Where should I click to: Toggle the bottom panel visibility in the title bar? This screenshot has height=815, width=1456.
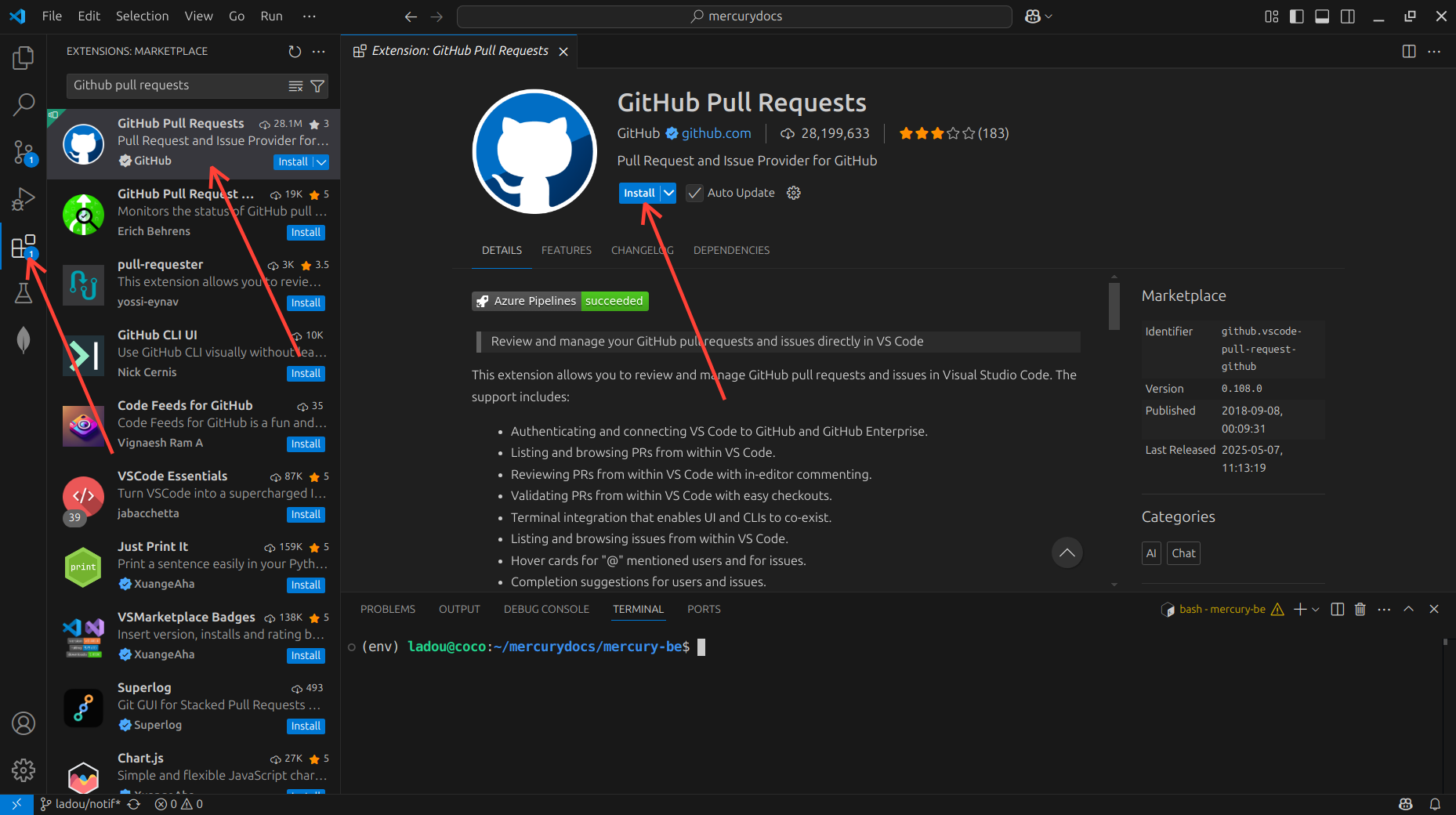pos(1323,16)
